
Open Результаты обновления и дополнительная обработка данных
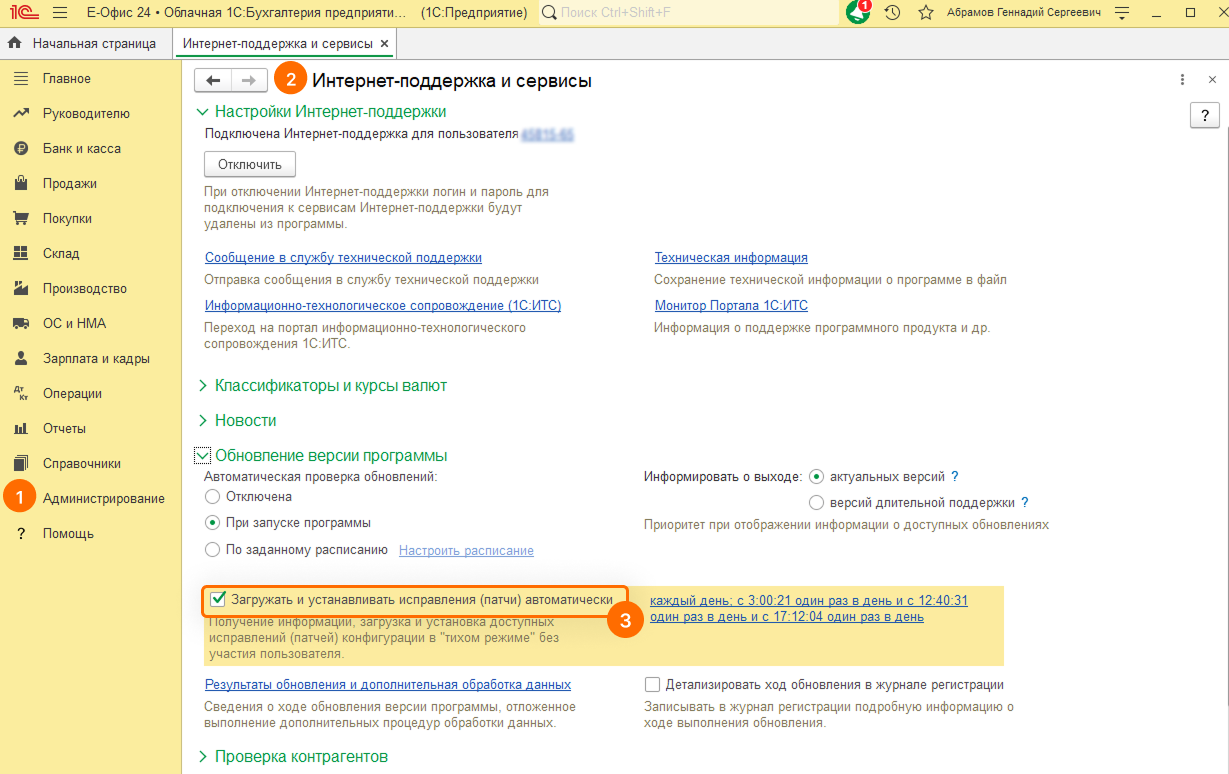[388, 685]
